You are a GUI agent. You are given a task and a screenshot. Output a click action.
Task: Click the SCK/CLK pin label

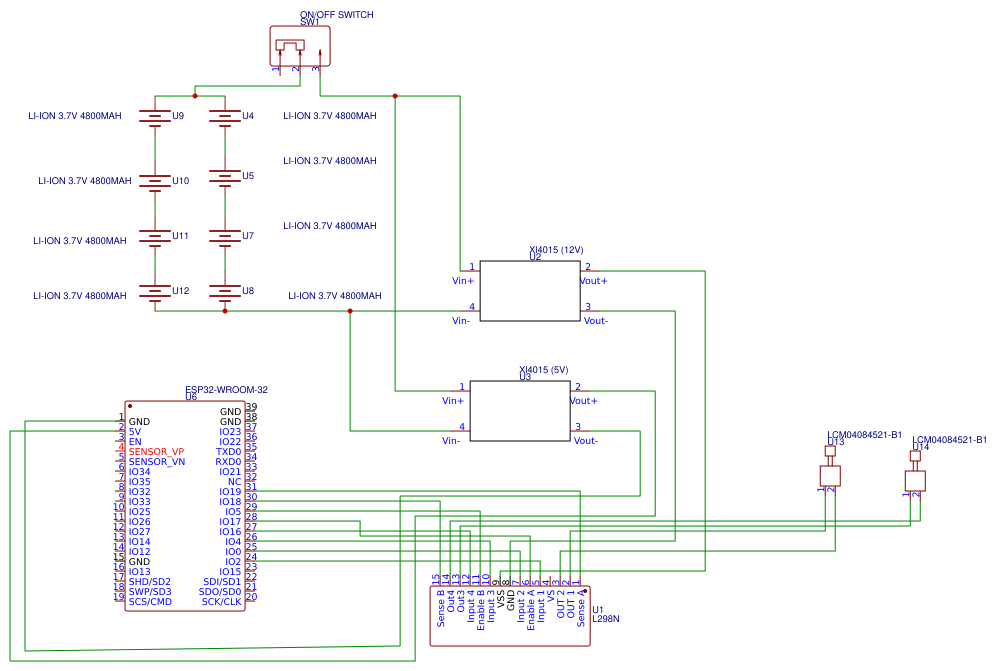coord(221,602)
